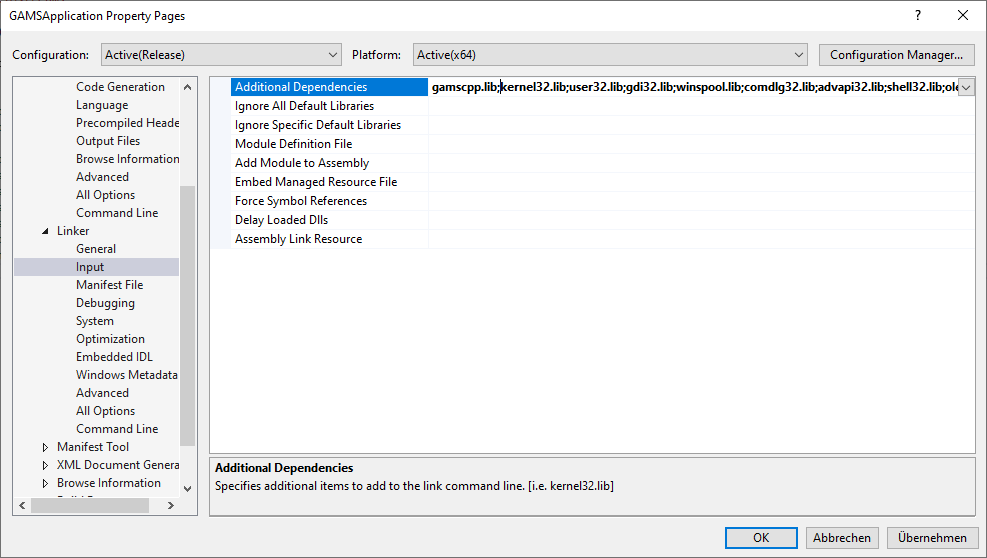
Task: Click the Übernehmen button
Action: pos(931,538)
